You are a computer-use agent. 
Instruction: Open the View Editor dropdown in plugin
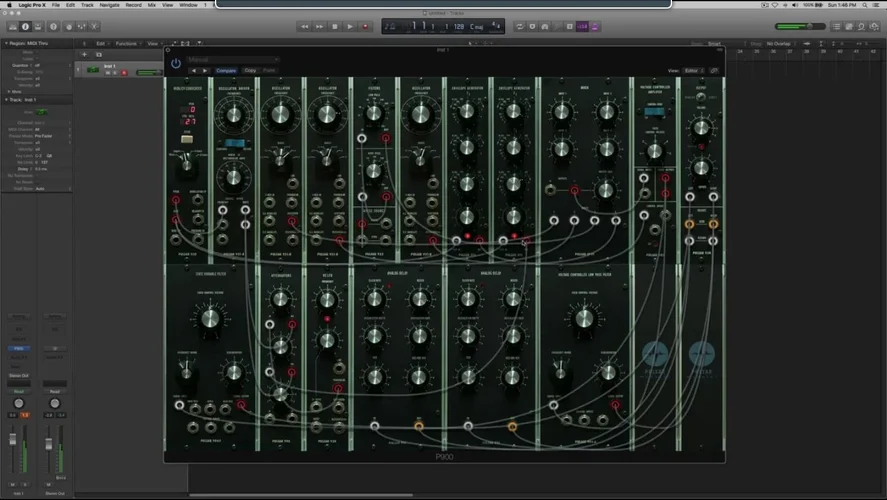pyautogui.click(x=694, y=71)
